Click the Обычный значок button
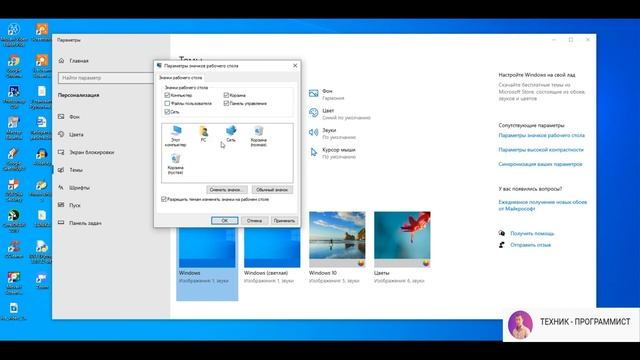 tap(272, 190)
